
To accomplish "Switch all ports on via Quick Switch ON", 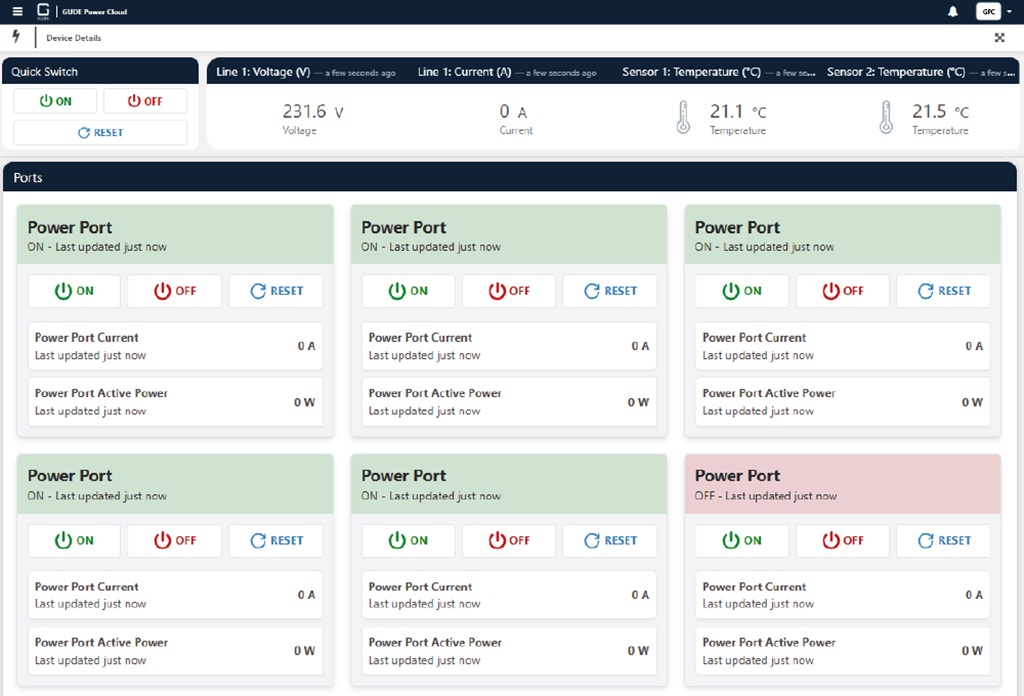I will click(x=56, y=101).
